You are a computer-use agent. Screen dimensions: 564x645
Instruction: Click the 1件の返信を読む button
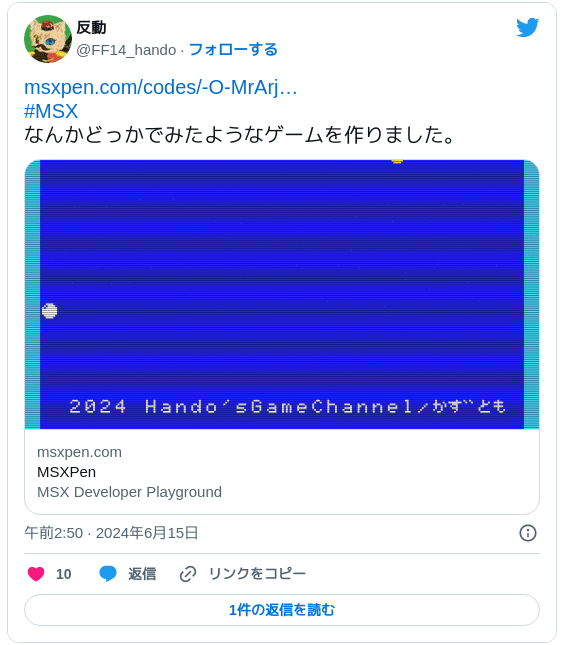pyautogui.click(x=282, y=610)
